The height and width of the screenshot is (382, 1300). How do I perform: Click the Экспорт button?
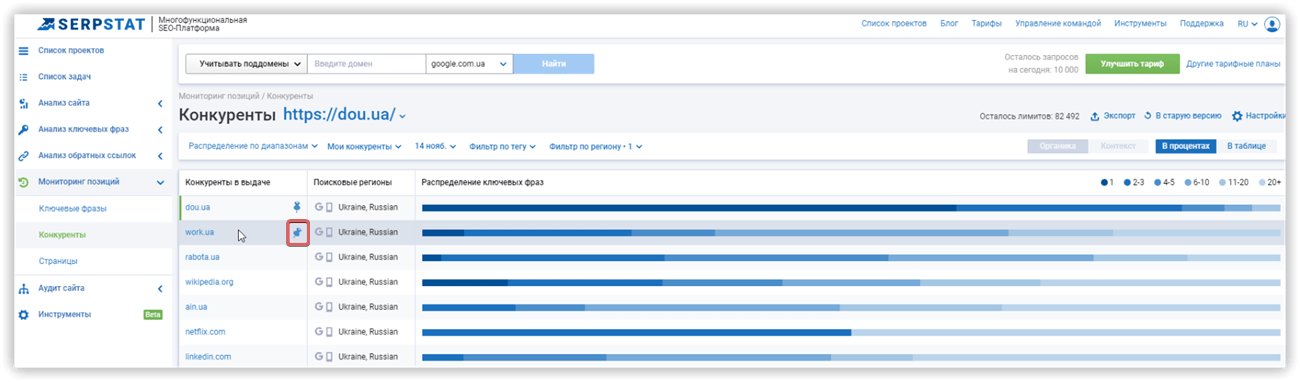tap(1112, 116)
